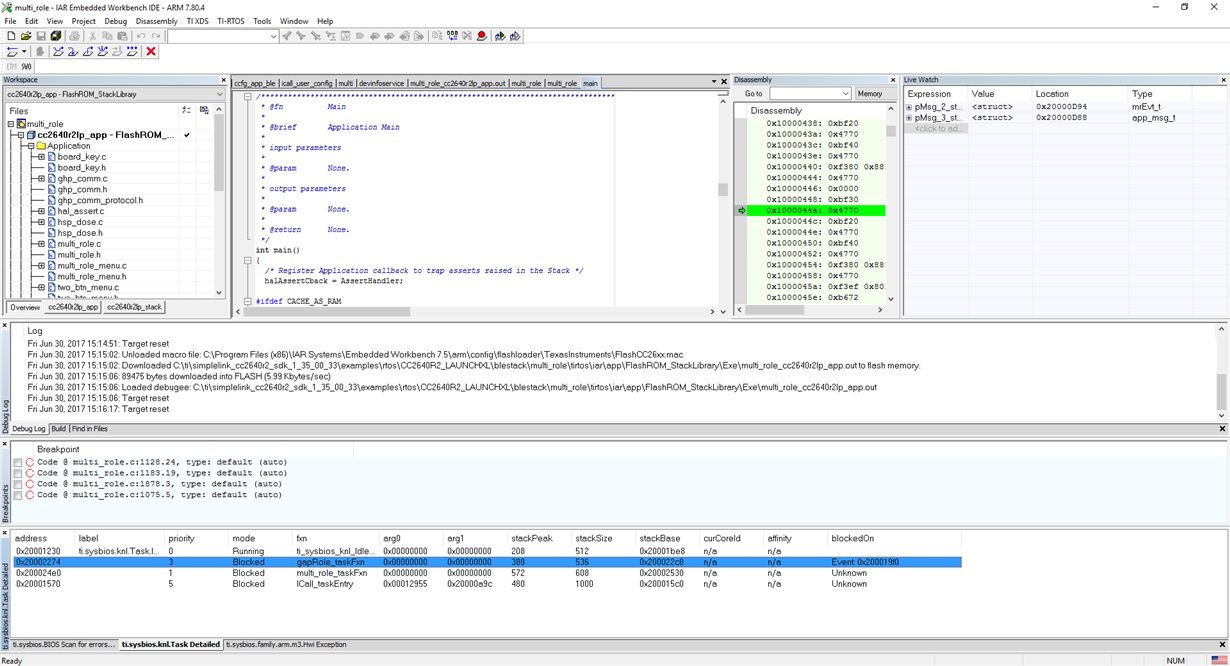Click the Step Out debug icon
The height and width of the screenshot is (666, 1230).
coord(88,51)
